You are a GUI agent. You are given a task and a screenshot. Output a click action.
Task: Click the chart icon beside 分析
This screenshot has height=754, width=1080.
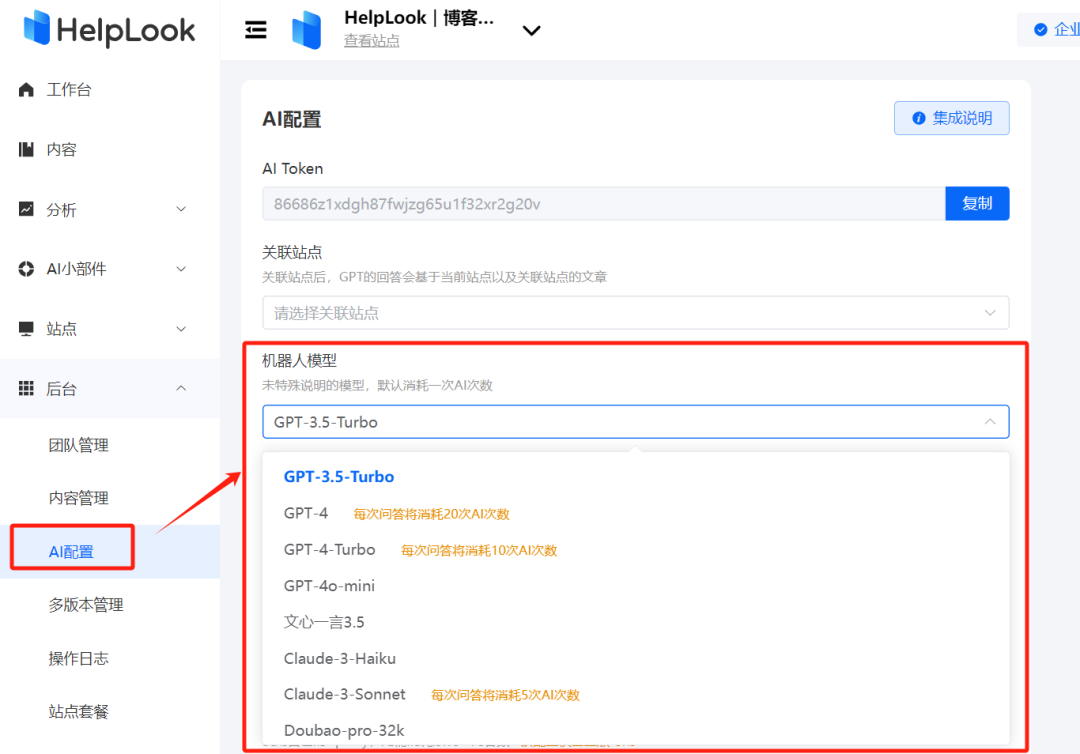click(x=26, y=209)
